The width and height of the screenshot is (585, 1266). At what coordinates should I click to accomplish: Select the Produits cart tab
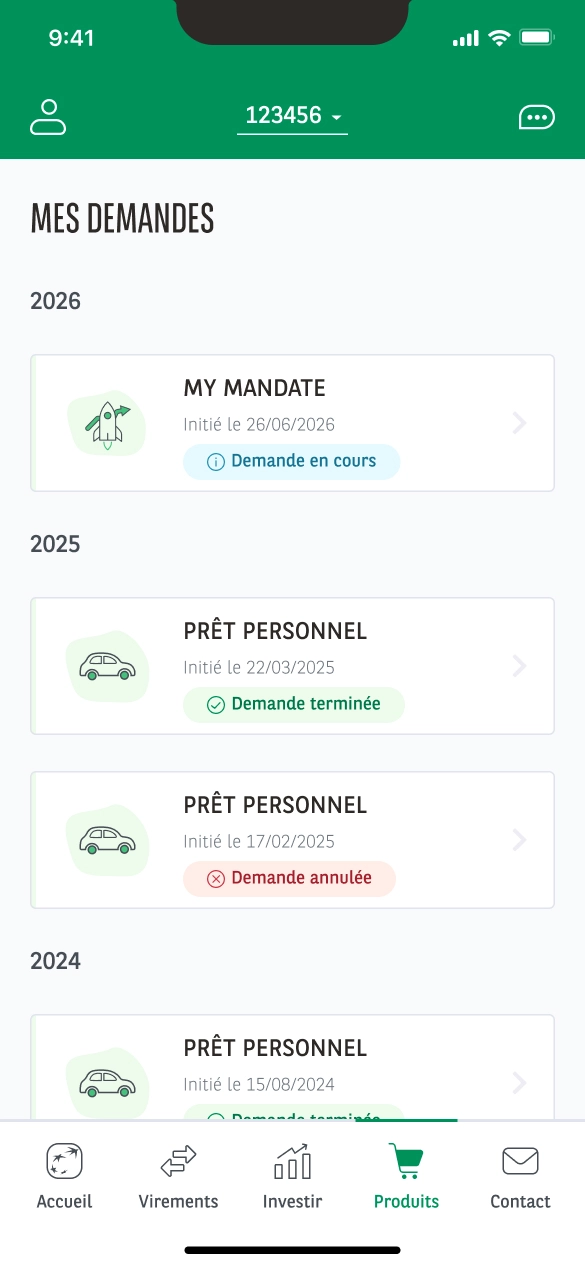406,1177
